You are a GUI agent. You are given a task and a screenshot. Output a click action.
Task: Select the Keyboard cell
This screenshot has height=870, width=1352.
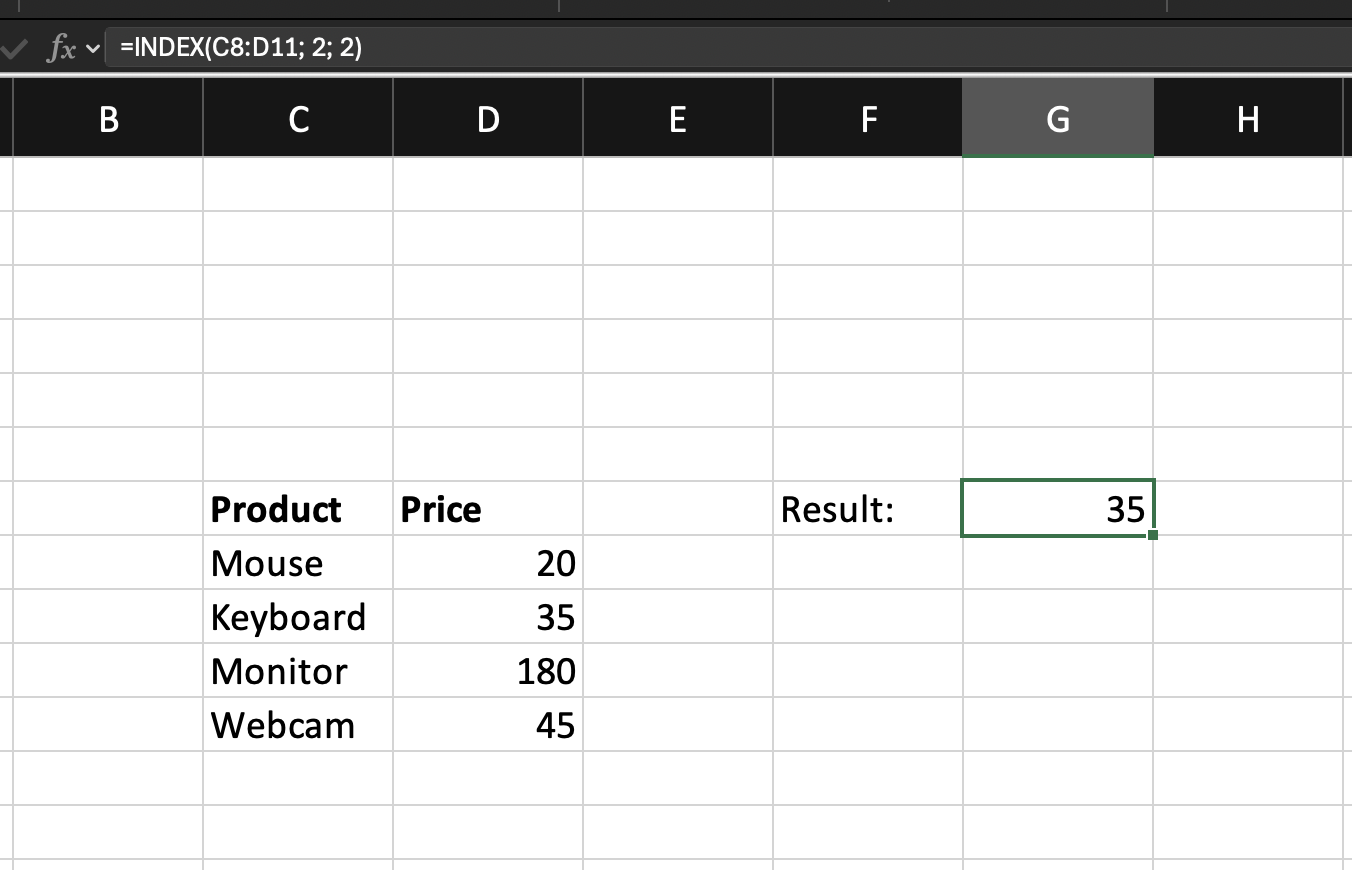[x=298, y=617]
